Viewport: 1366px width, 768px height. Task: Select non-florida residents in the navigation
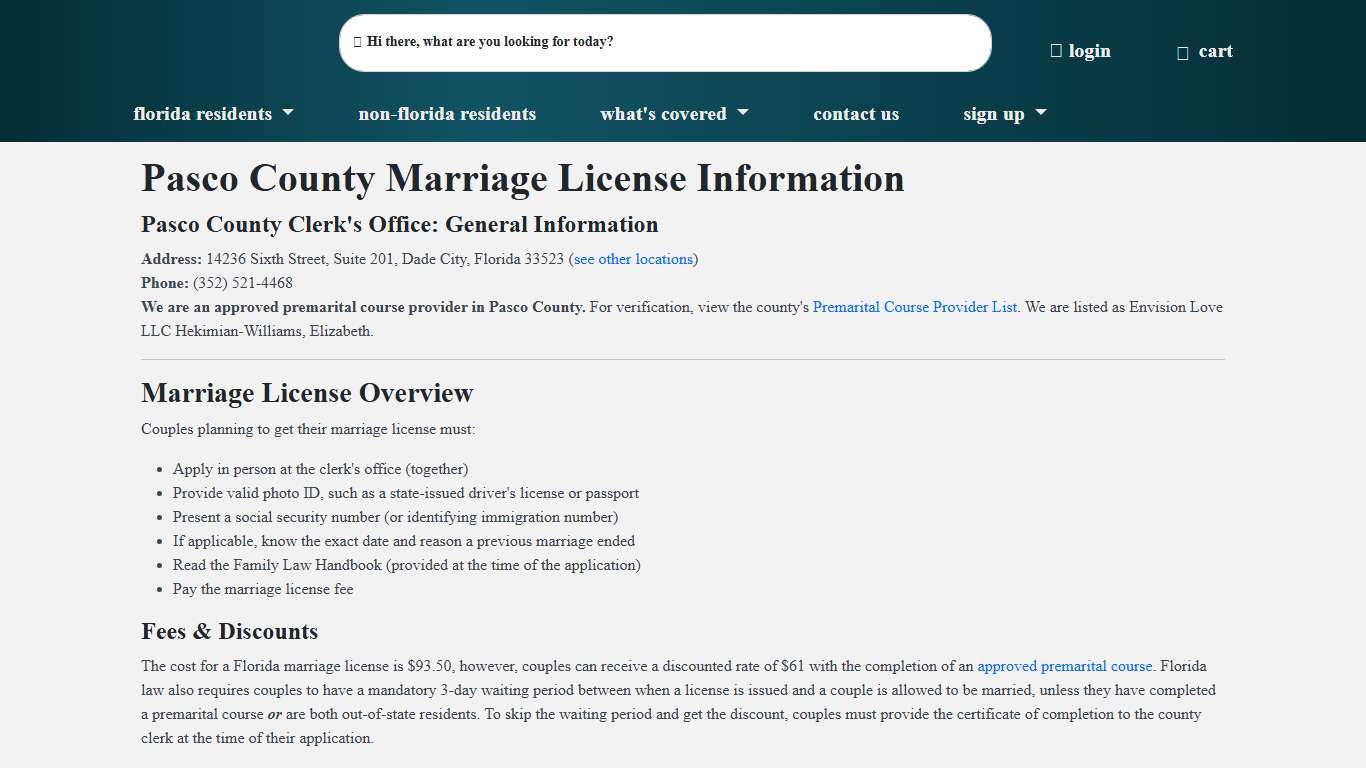pyautogui.click(x=447, y=113)
